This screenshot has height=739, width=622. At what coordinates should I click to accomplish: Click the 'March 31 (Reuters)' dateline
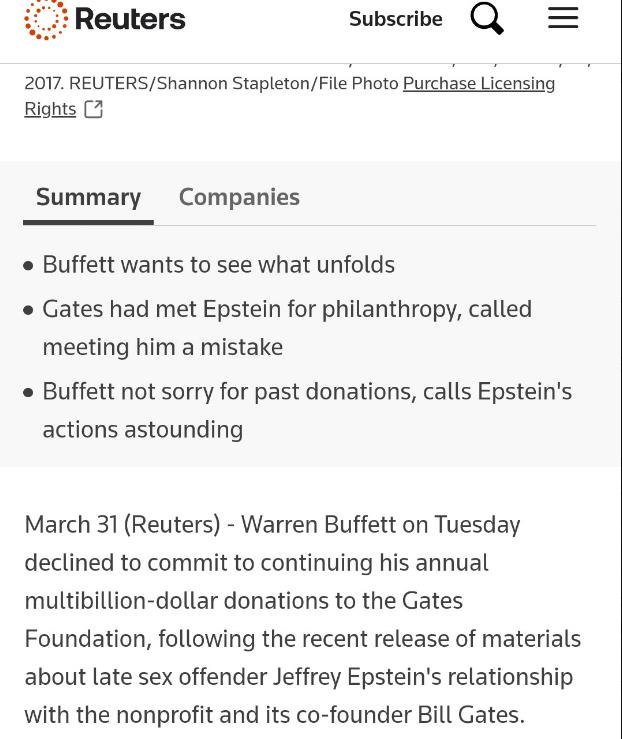[122, 525]
